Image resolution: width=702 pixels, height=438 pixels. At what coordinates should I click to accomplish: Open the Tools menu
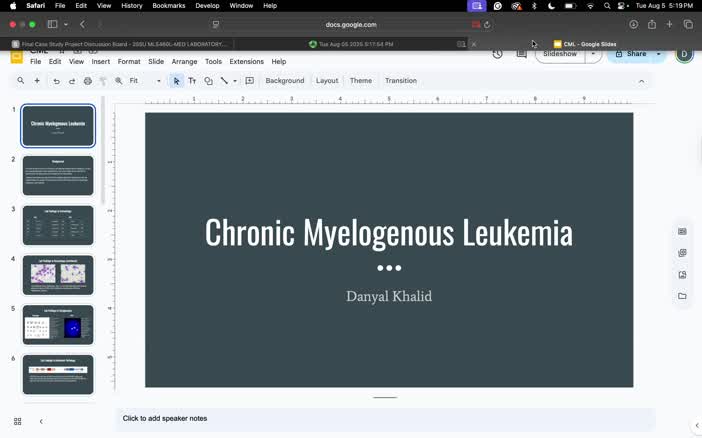213,61
